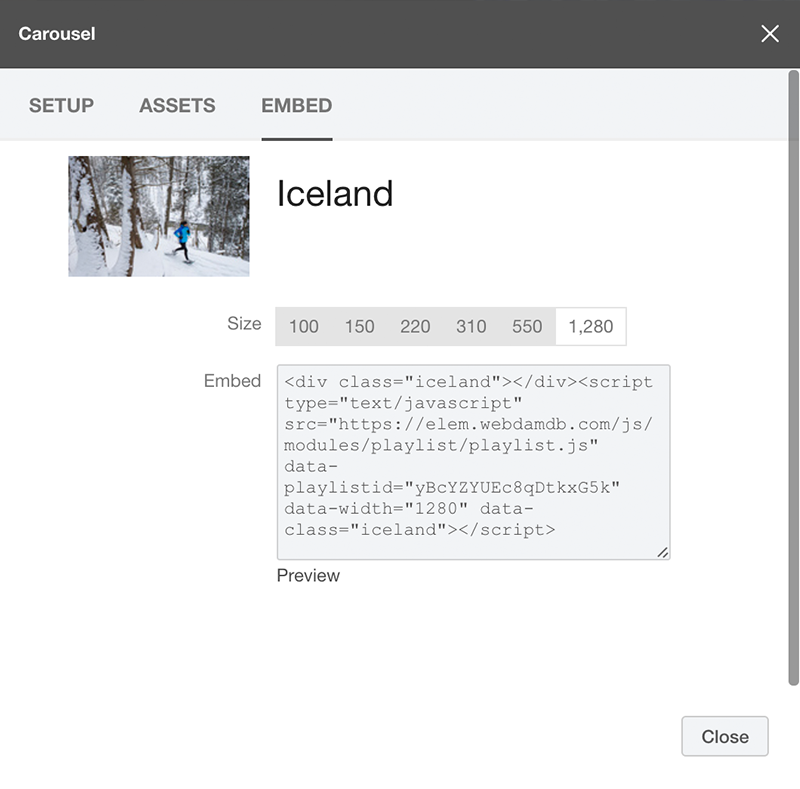Click the Iceland snowy forest thumbnail
The width and height of the screenshot is (800, 789).
pyautogui.click(x=159, y=216)
